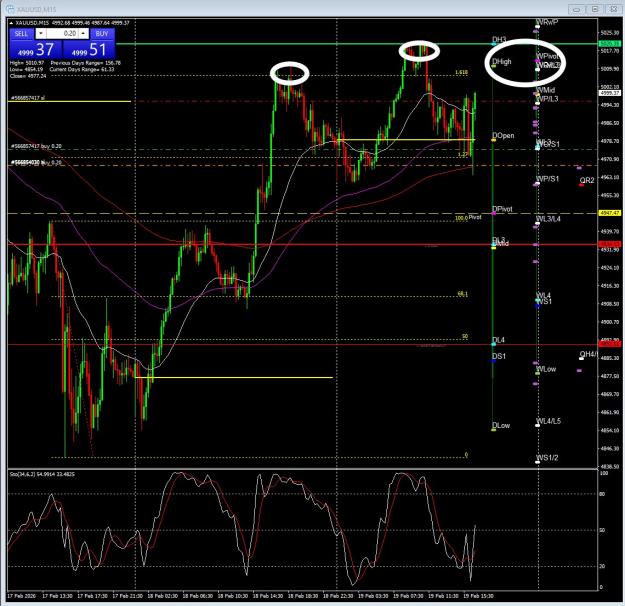Click the WLow weekly low label

pyautogui.click(x=546, y=369)
